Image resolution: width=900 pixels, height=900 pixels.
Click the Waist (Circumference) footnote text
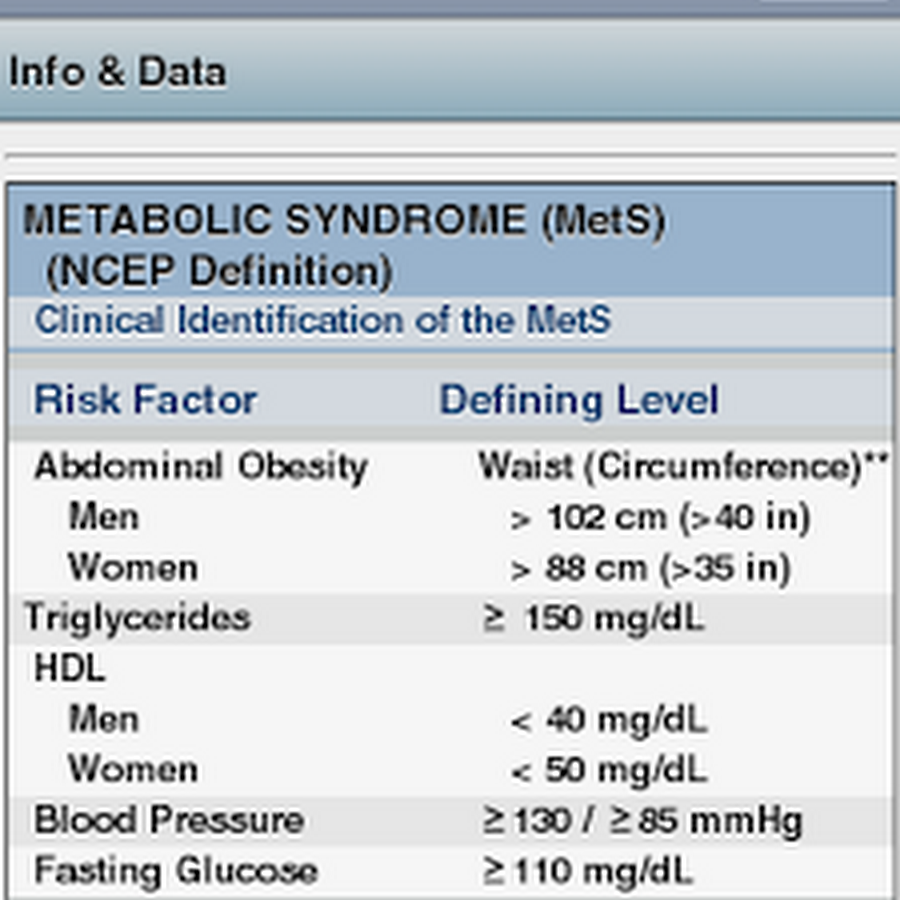pyautogui.click(x=683, y=467)
